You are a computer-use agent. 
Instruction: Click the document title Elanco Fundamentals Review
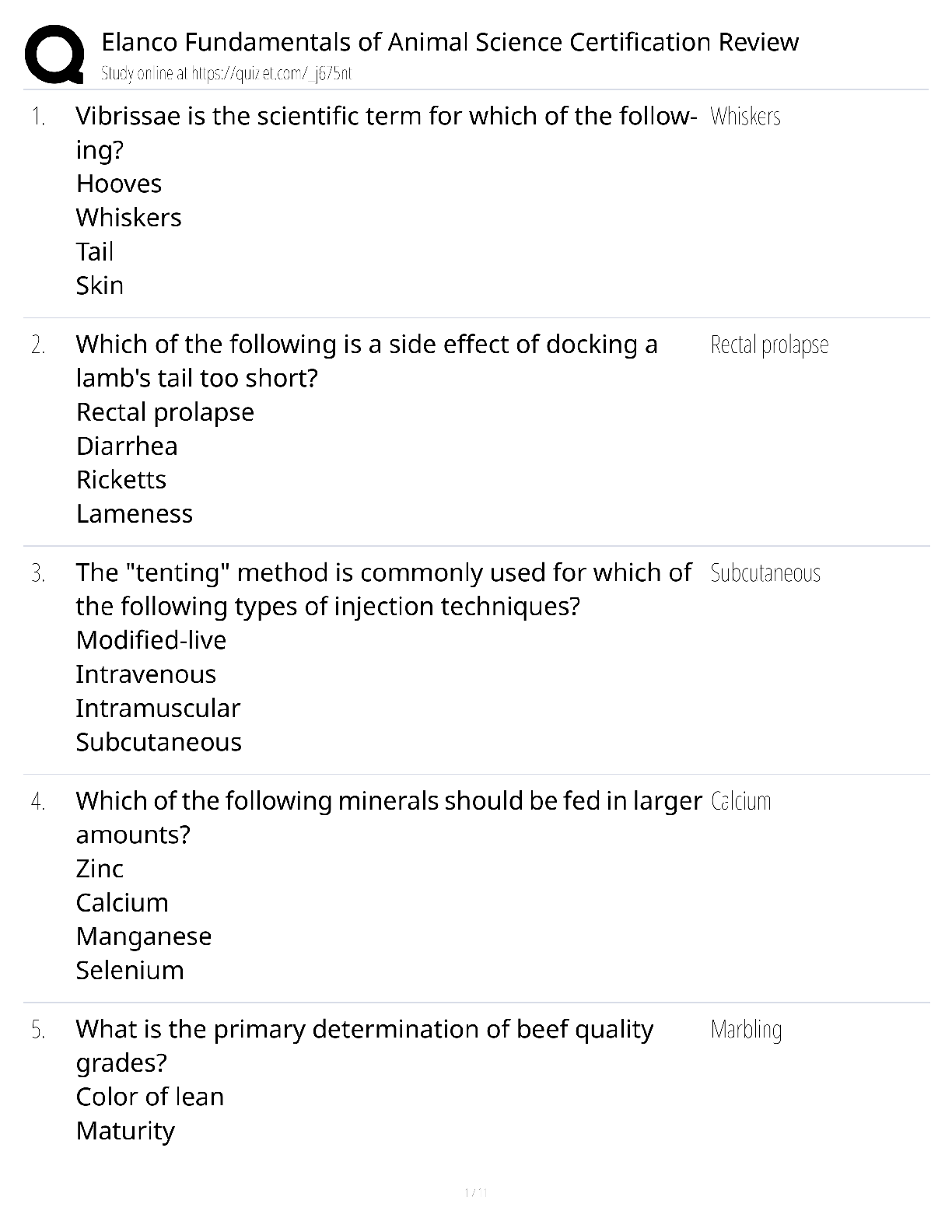click(x=450, y=42)
